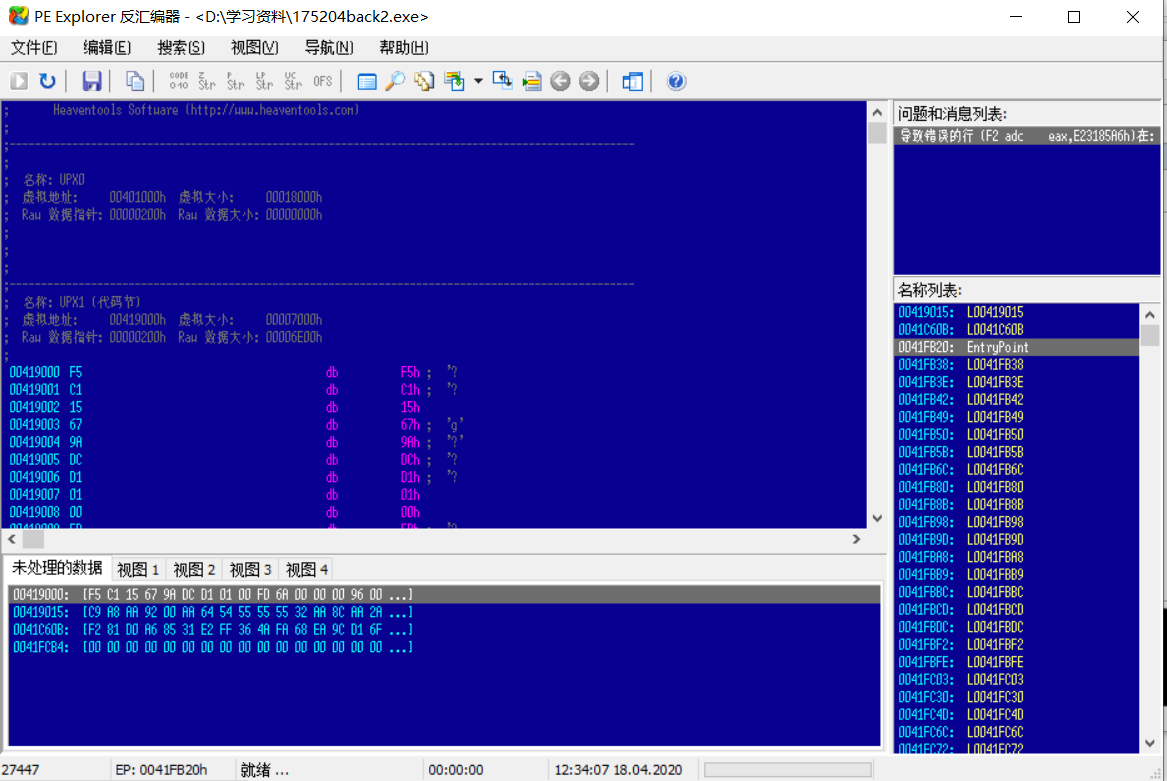The width and height of the screenshot is (1167, 781).
Task: Open dropdown arrow beside green arrow icon
Action: (x=478, y=81)
